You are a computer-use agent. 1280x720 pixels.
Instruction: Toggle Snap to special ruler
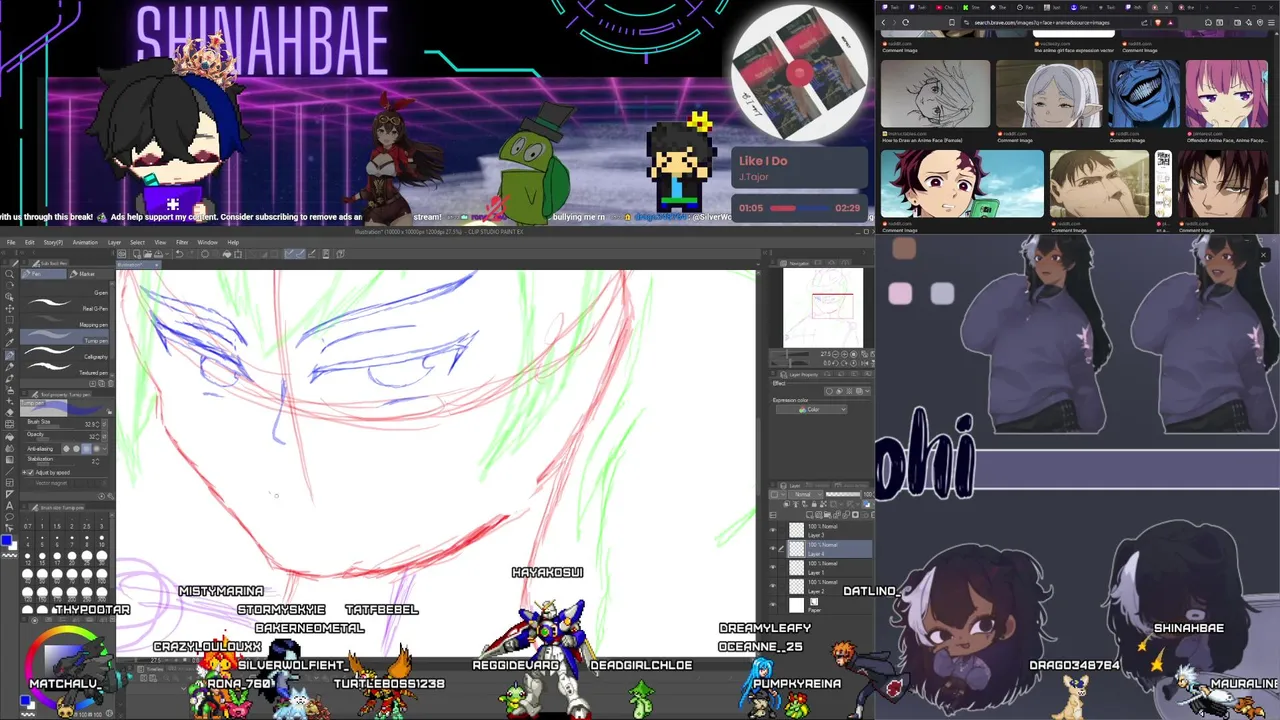(x=300, y=254)
